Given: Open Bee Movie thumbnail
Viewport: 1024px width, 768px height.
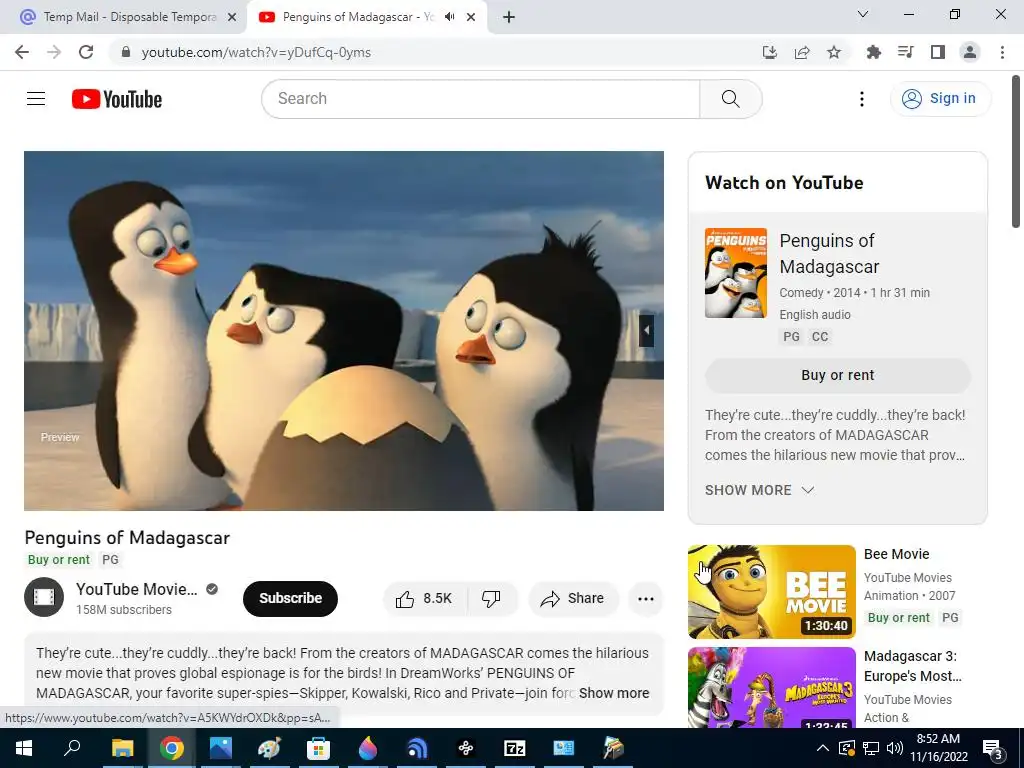Looking at the screenshot, I should pos(771,592).
